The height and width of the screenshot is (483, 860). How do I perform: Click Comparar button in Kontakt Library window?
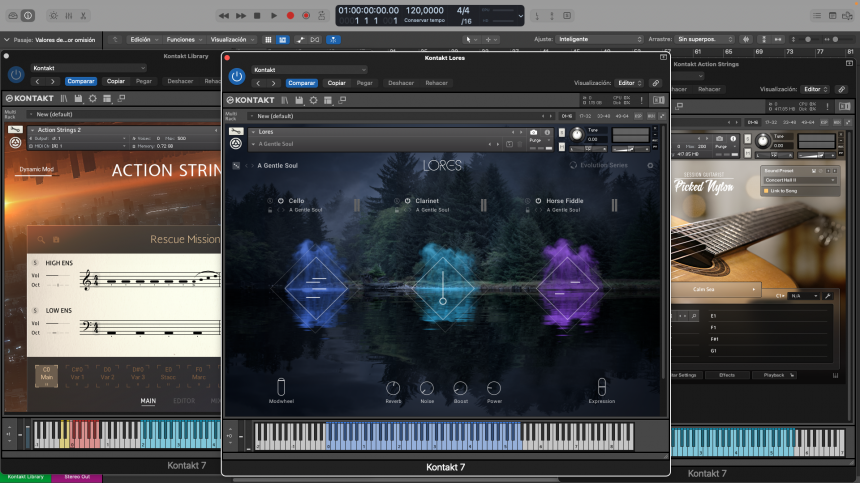[x=81, y=81]
